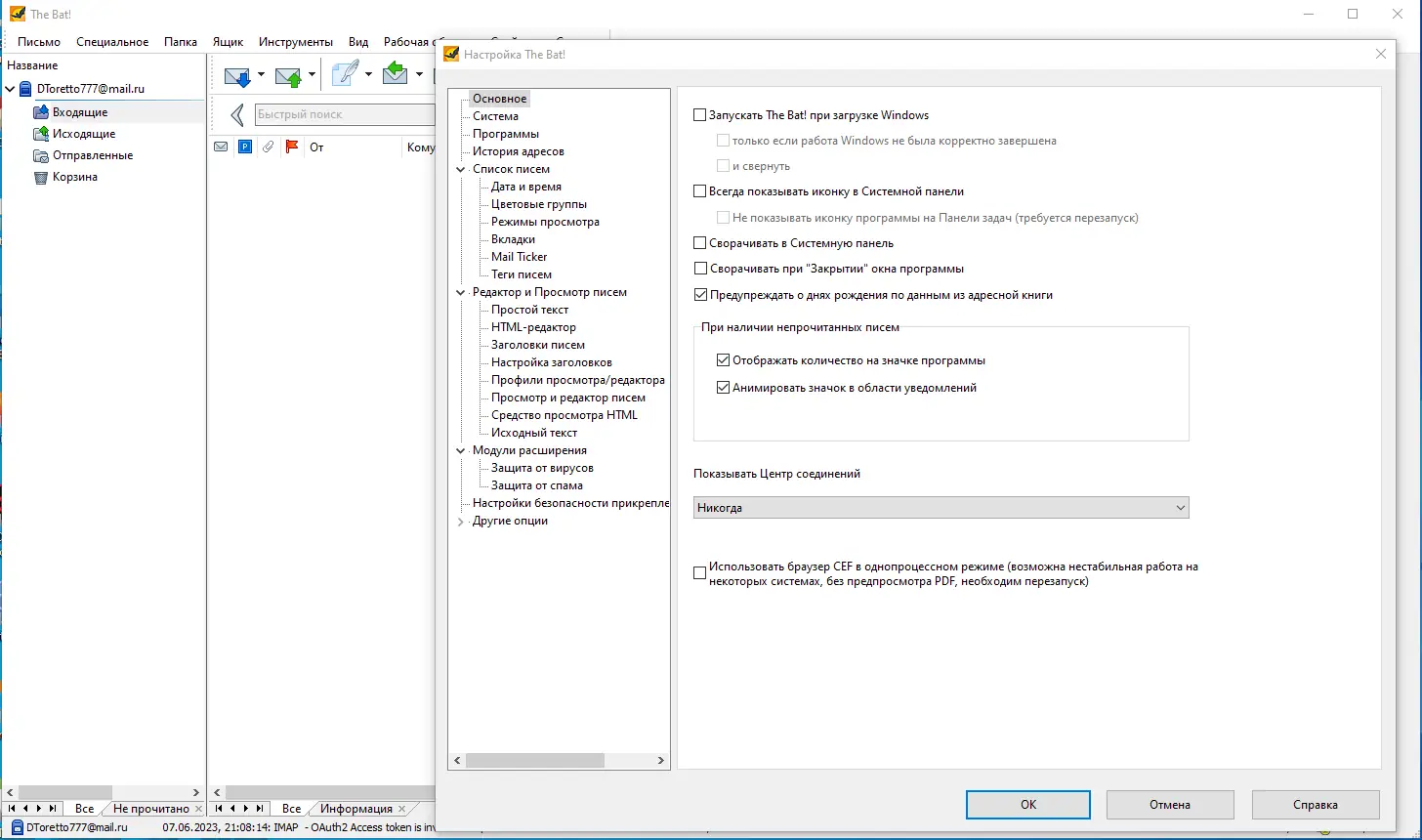Select the Входящие inbox folder icon
Viewport: 1422px width, 840px height.
[41, 112]
